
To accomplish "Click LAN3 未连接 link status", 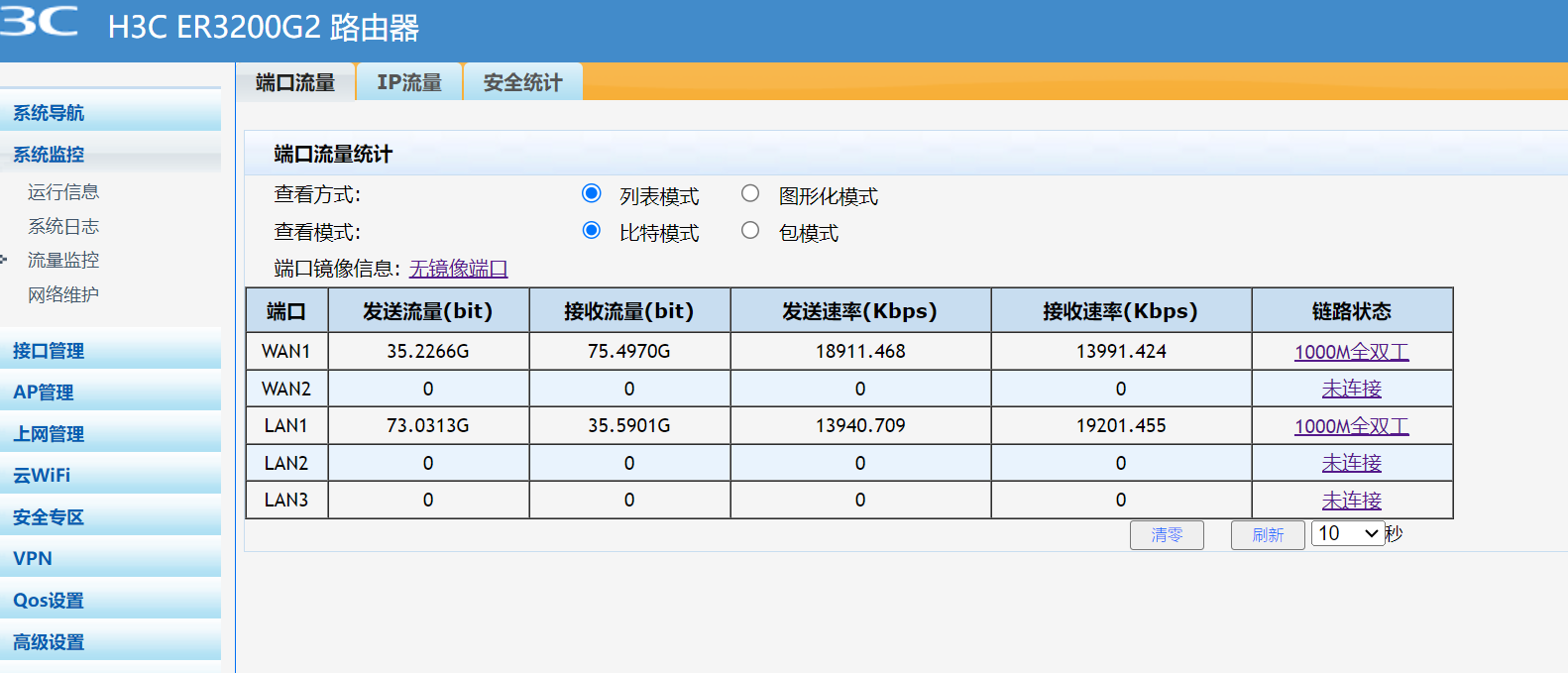I will pos(1352,501).
